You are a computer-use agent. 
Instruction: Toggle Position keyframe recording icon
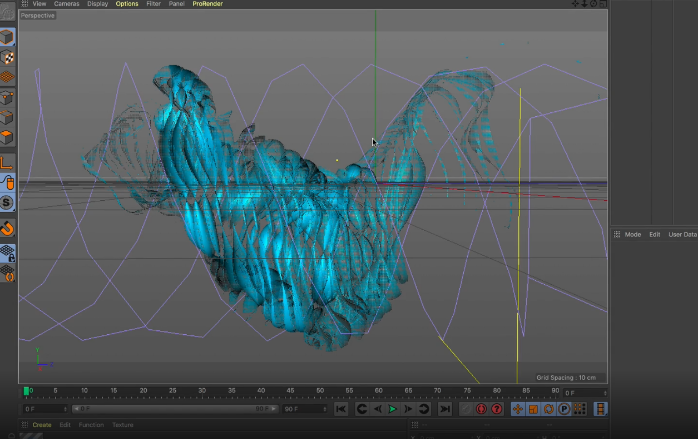518,409
